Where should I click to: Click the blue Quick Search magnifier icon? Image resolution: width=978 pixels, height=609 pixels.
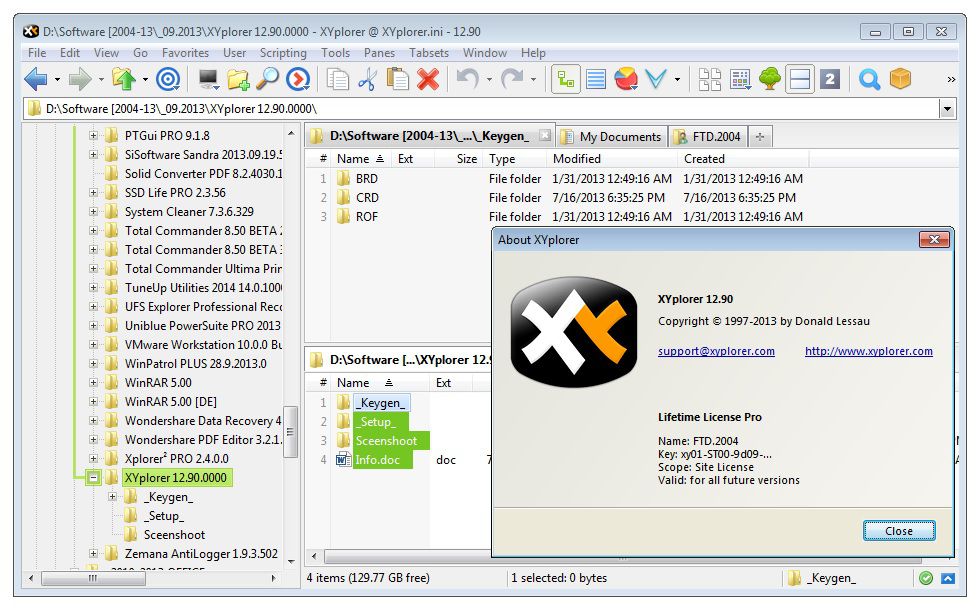click(869, 79)
